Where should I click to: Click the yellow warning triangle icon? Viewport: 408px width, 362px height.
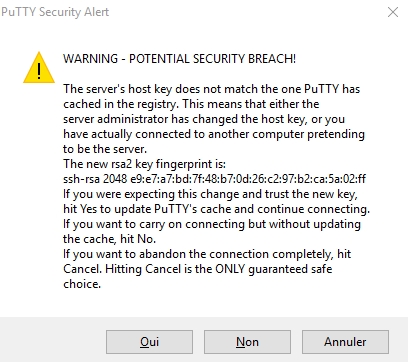(x=39, y=68)
